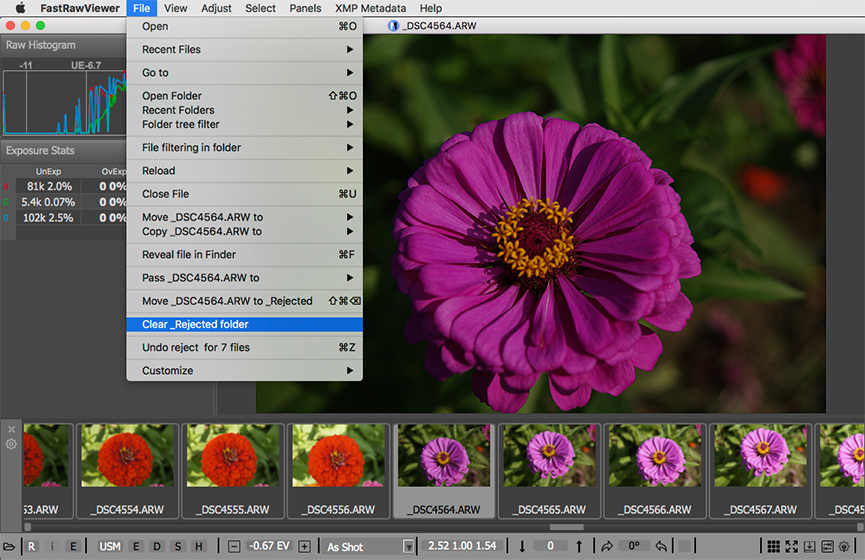
Task: Increase exposure with the plus button
Action: click(304, 547)
